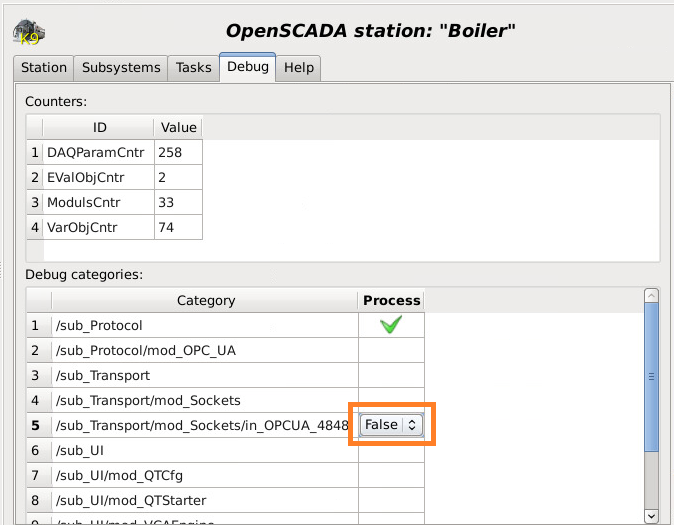
Task: Select the DAQParamCntr counter row
Action: coord(96,152)
